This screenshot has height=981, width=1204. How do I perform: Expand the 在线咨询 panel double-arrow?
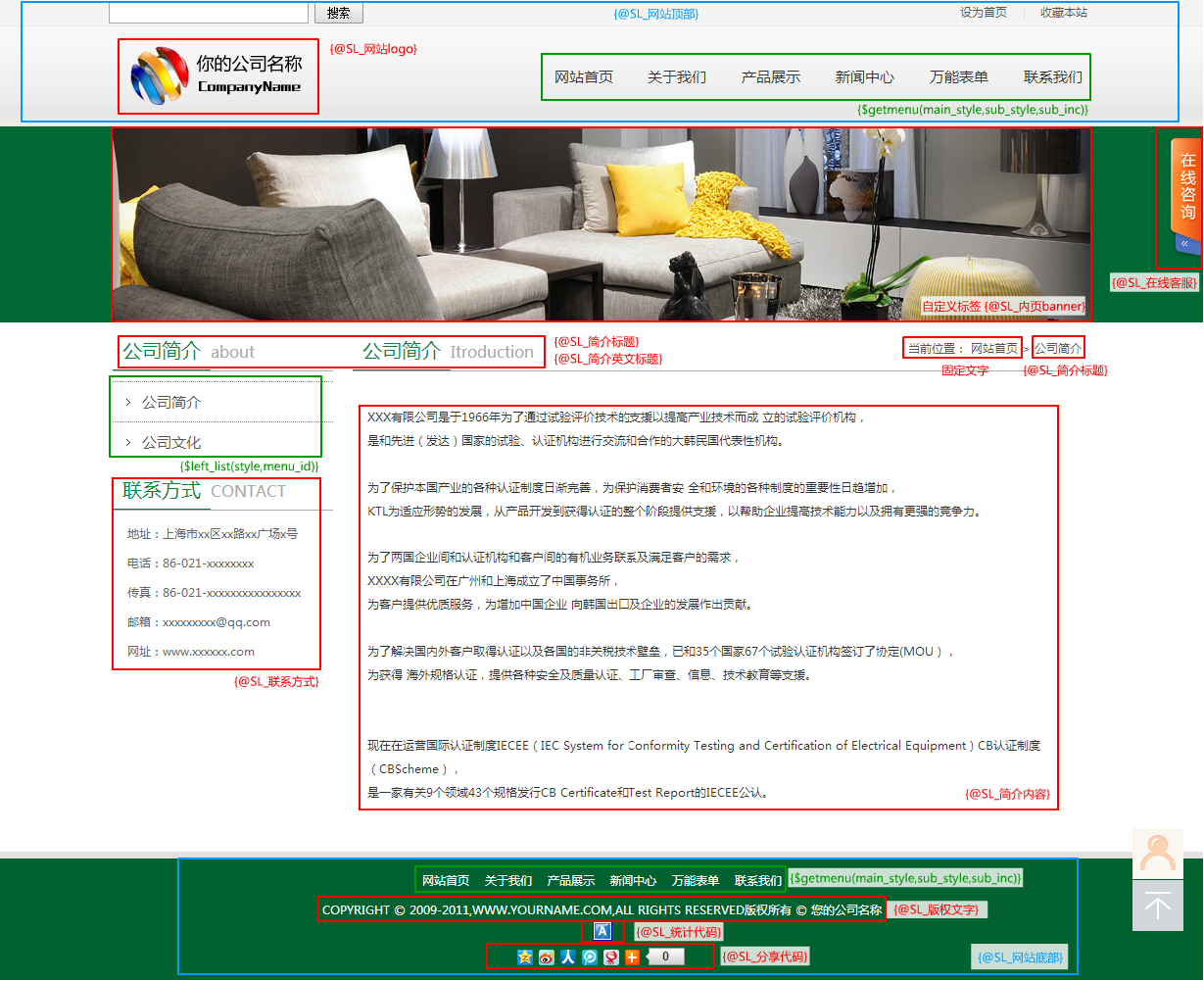(x=1184, y=243)
